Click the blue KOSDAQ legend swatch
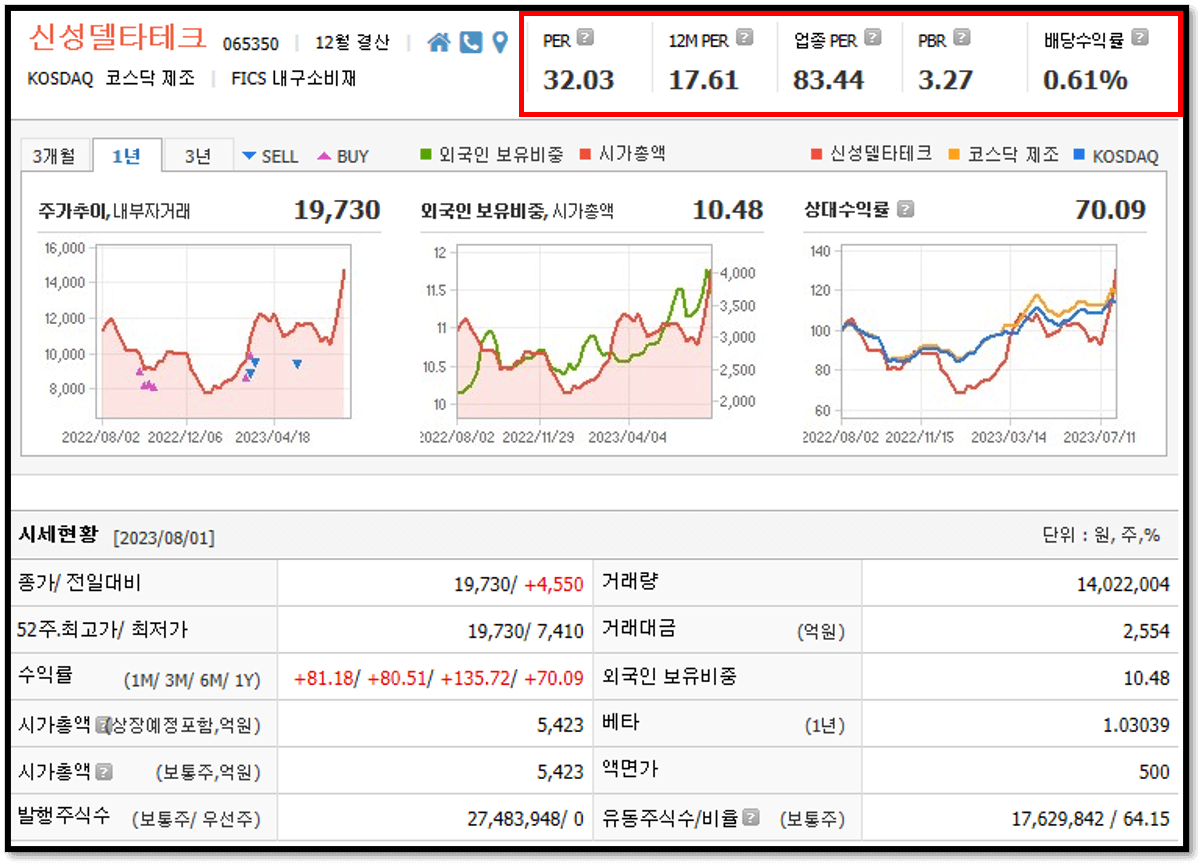The image size is (1202, 865). [x=1078, y=155]
